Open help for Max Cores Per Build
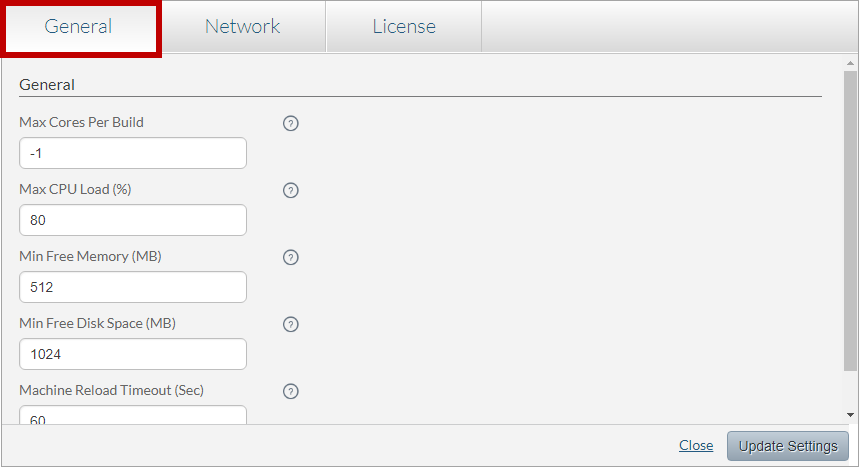 (x=290, y=123)
